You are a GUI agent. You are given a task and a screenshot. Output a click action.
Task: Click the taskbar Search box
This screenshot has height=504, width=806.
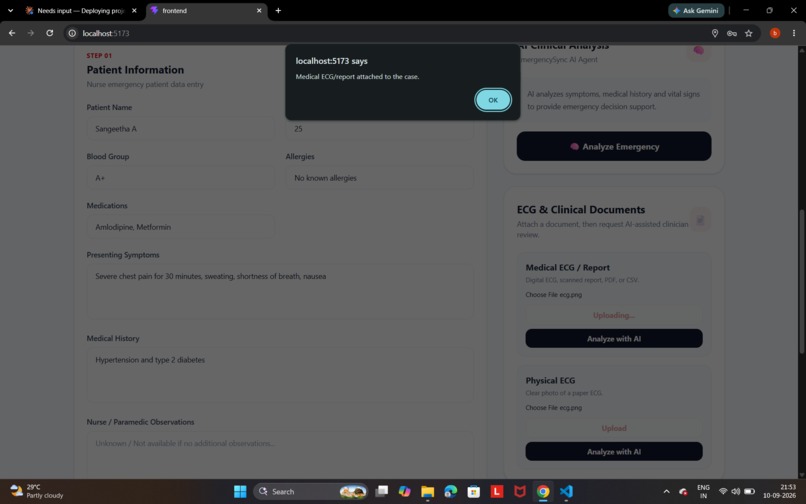[x=310, y=491]
